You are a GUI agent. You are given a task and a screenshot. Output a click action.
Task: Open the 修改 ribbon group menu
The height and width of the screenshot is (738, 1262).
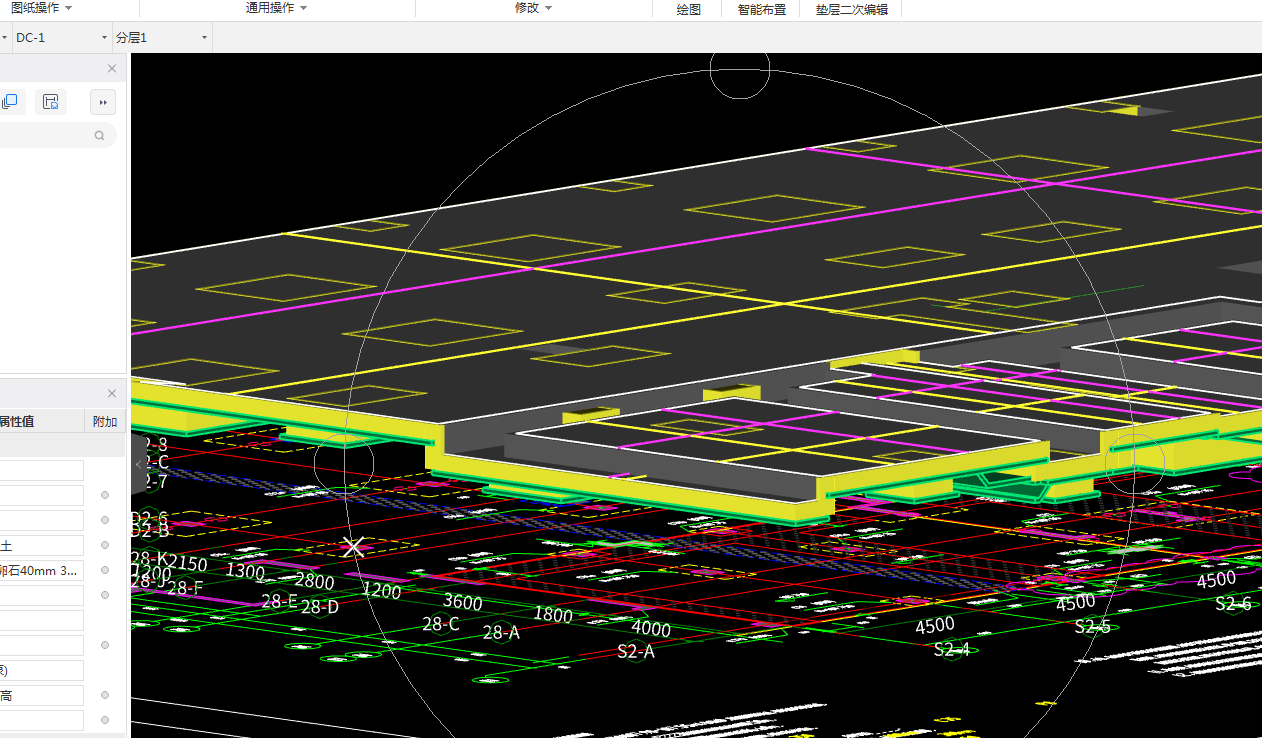pyautogui.click(x=533, y=8)
